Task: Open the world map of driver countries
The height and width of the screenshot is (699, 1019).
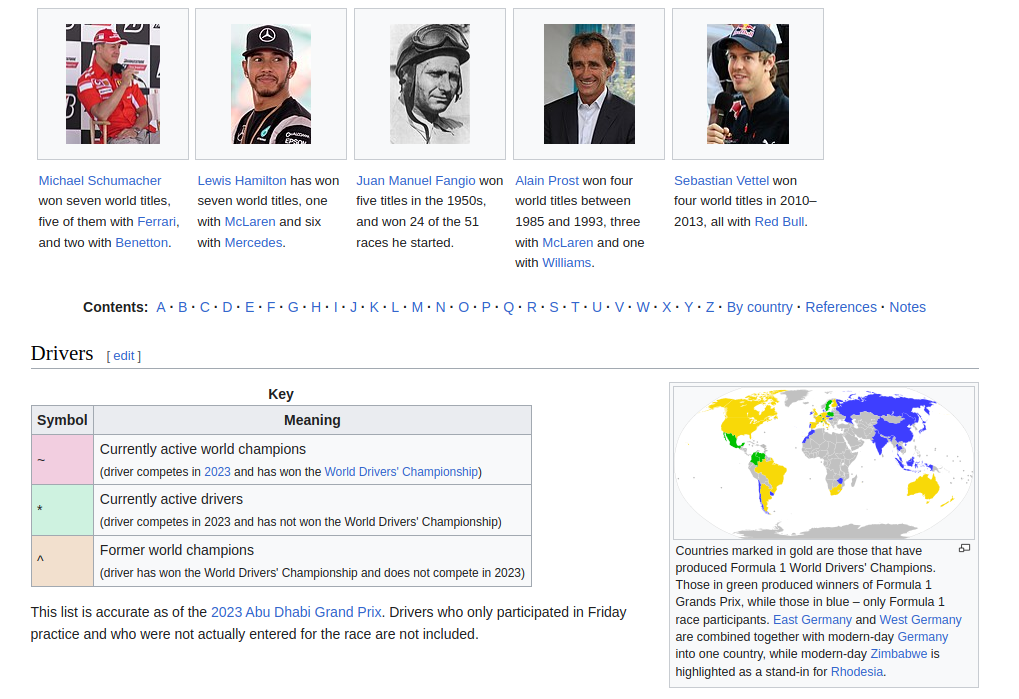Action: click(823, 463)
